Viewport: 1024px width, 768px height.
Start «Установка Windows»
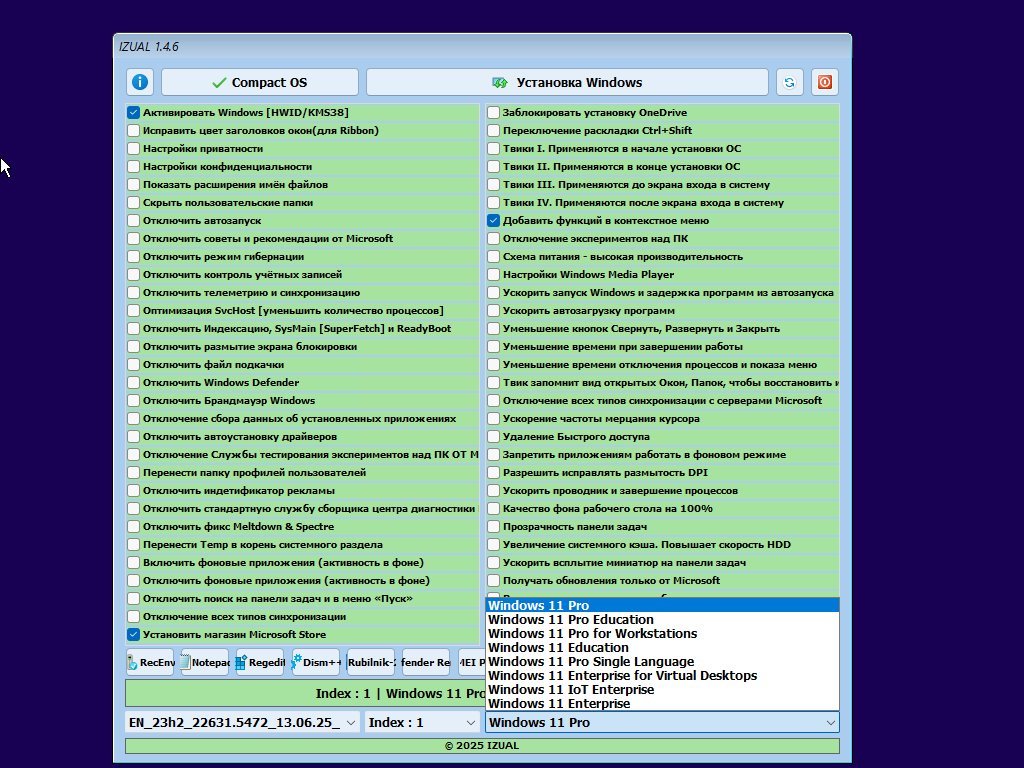567,82
